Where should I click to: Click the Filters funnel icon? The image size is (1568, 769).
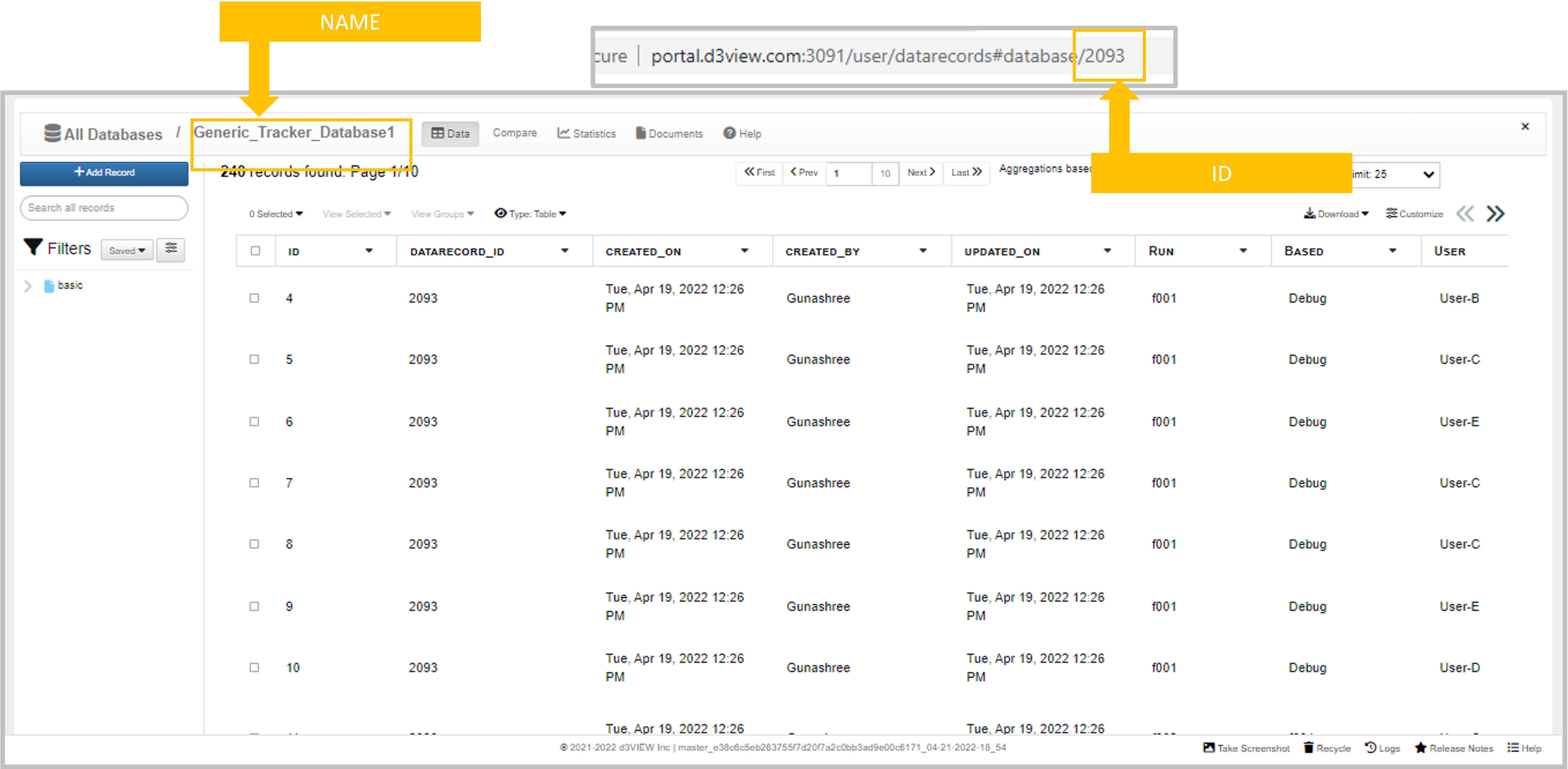tap(33, 247)
